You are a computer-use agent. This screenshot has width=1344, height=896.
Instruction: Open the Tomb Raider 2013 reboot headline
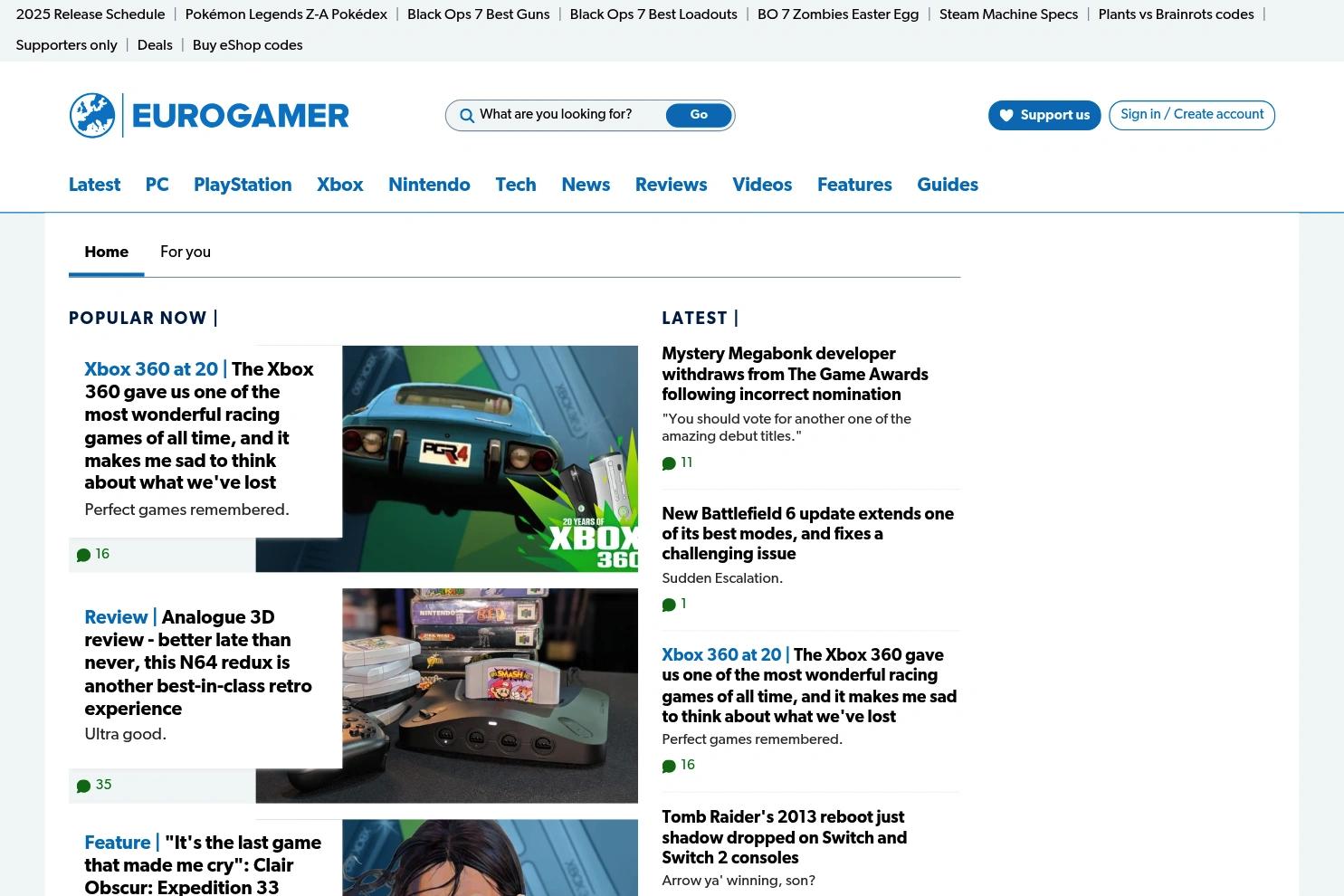point(784,838)
